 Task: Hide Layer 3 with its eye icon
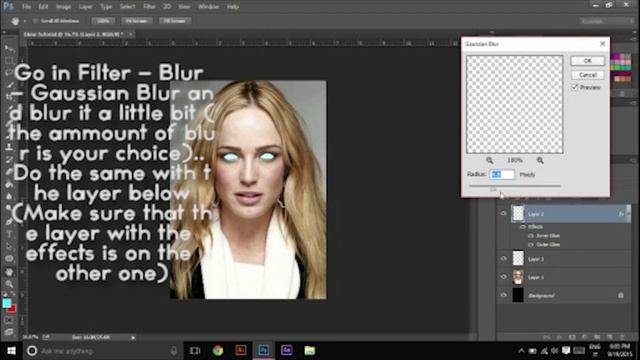[503, 259]
